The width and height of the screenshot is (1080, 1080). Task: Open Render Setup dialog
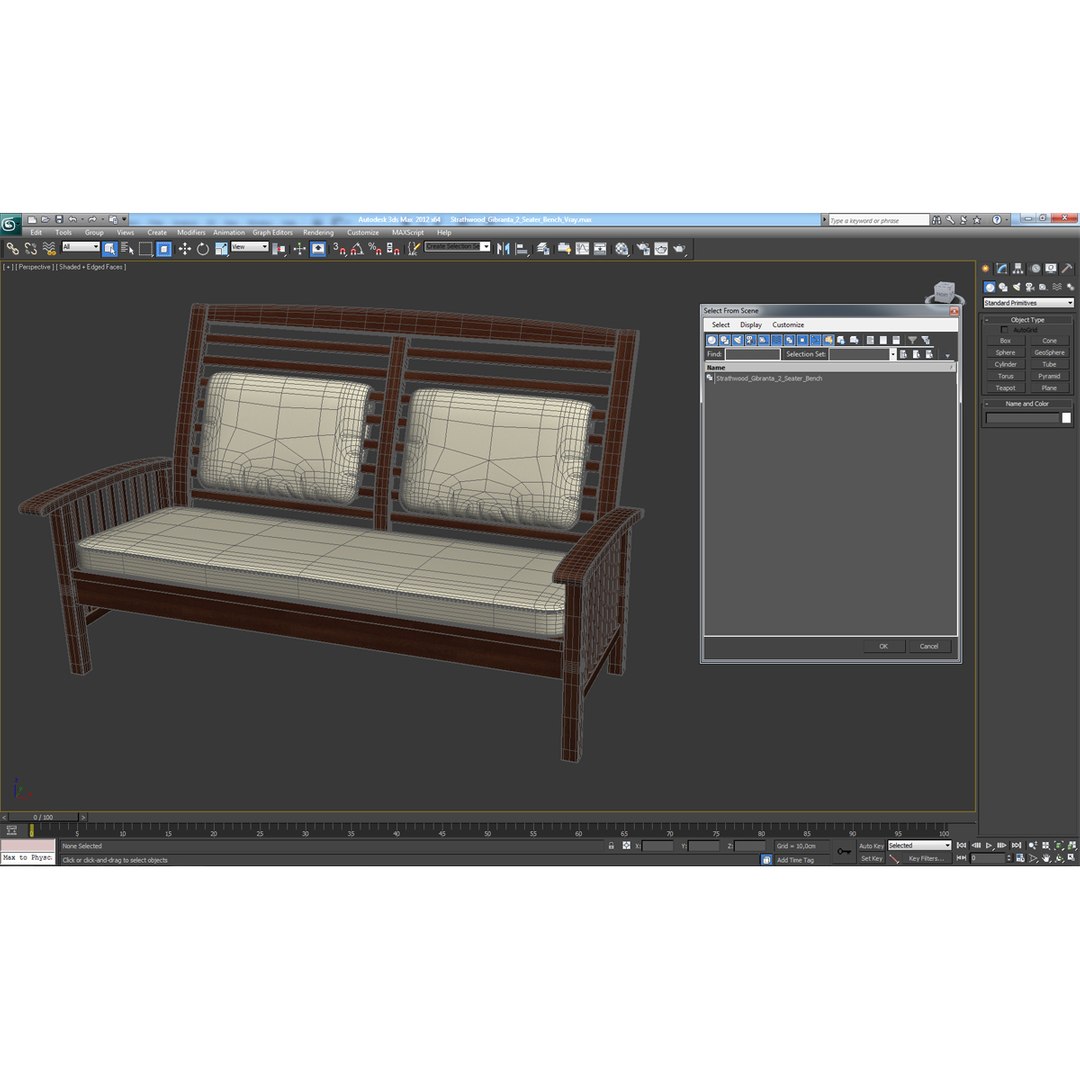643,249
